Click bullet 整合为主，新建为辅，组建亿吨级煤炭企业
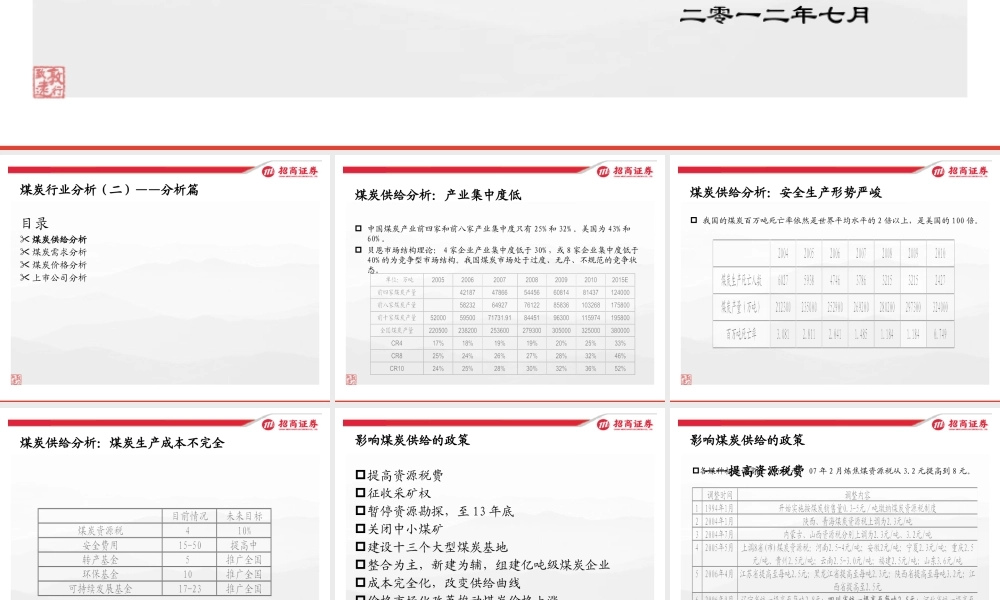The image size is (1000, 600). [489, 565]
